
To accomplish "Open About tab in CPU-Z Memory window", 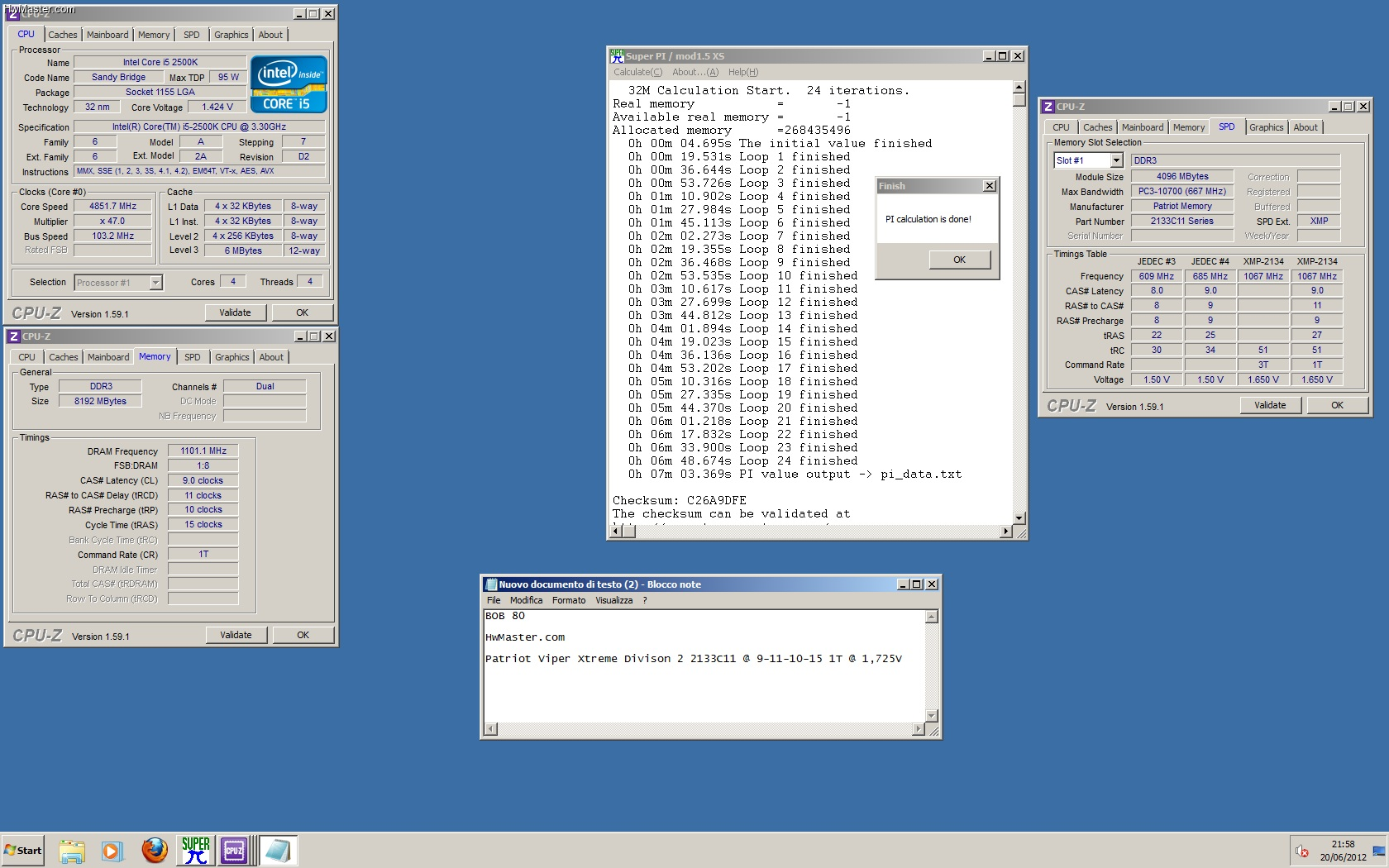I will coord(271,357).
